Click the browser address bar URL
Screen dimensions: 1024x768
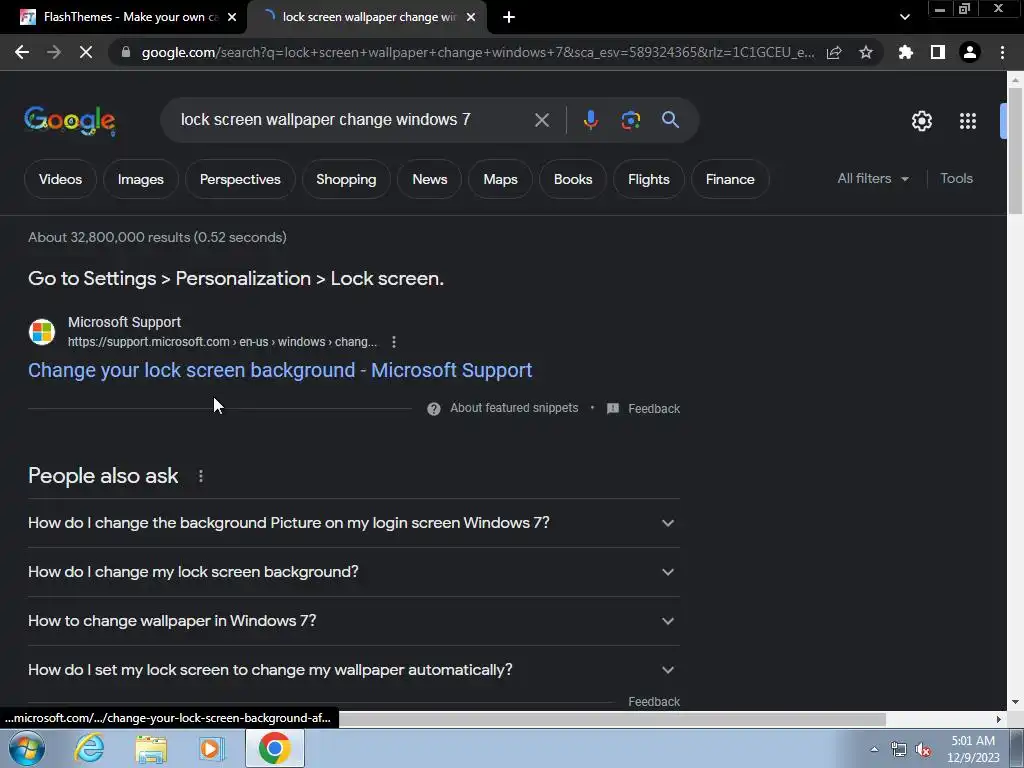tap(477, 52)
